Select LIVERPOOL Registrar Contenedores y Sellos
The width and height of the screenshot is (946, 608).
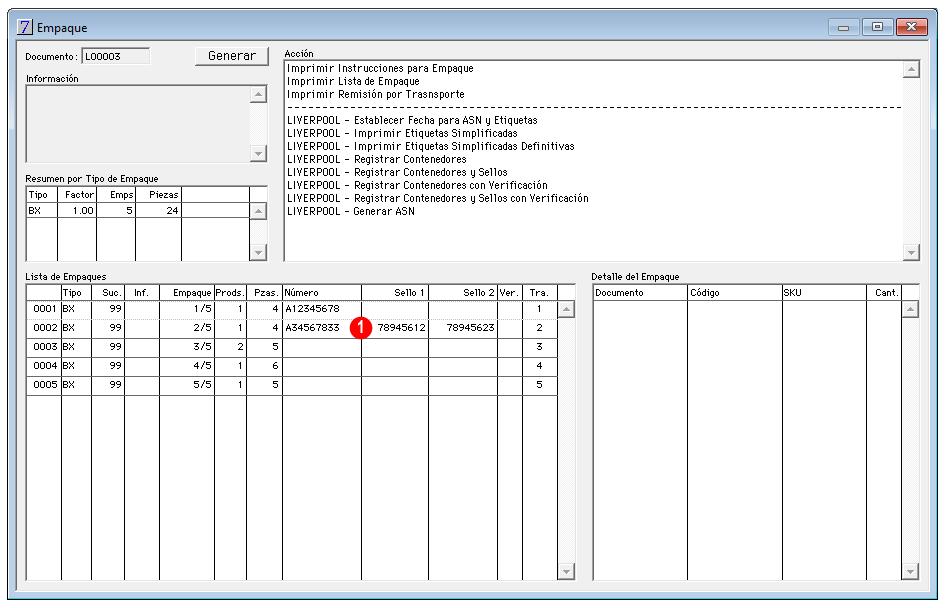[397, 173]
